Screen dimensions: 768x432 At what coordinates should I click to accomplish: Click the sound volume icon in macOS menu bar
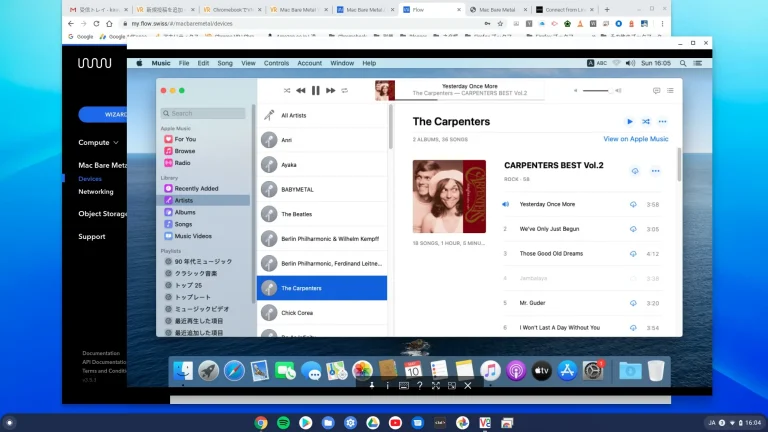pyautogui.click(x=630, y=63)
